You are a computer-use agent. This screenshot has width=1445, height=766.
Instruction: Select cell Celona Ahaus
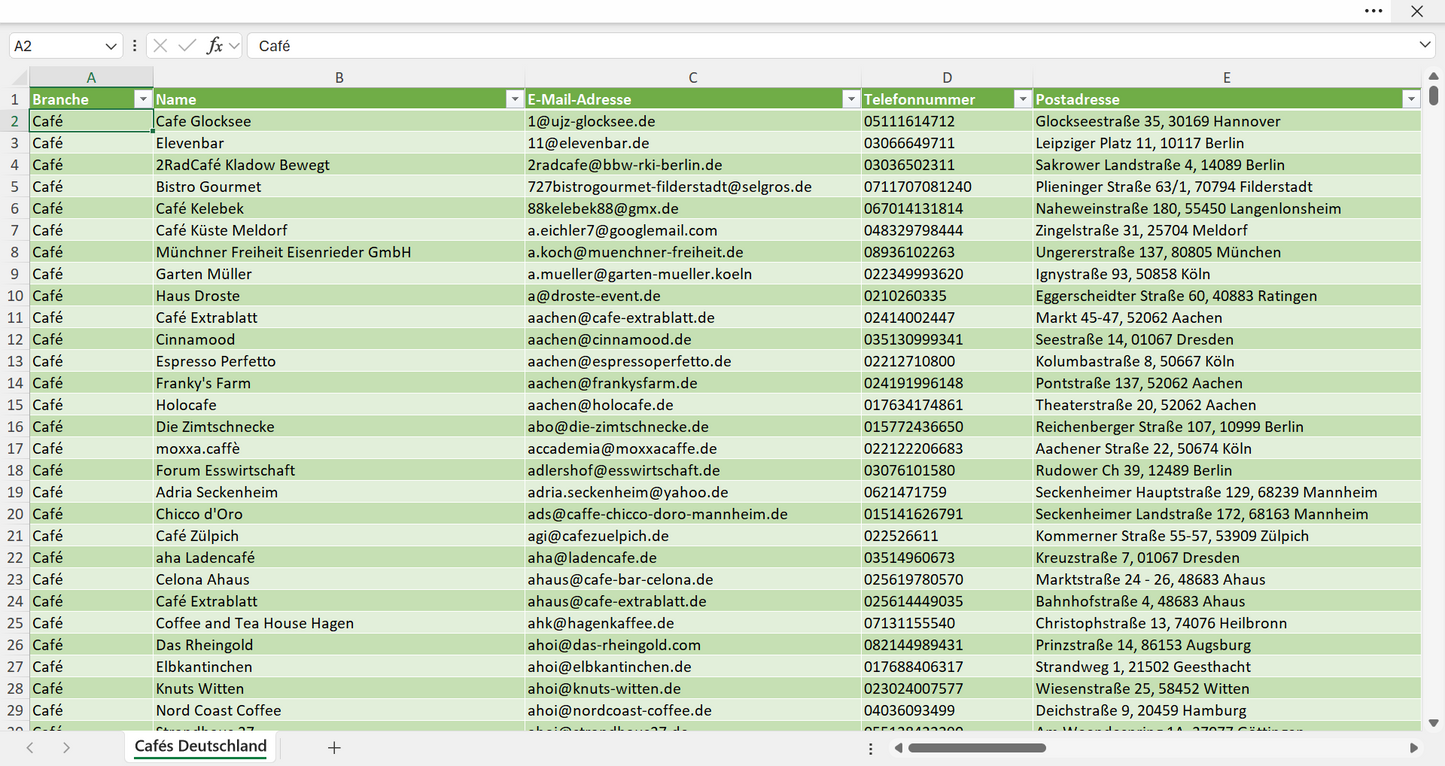pos(339,580)
